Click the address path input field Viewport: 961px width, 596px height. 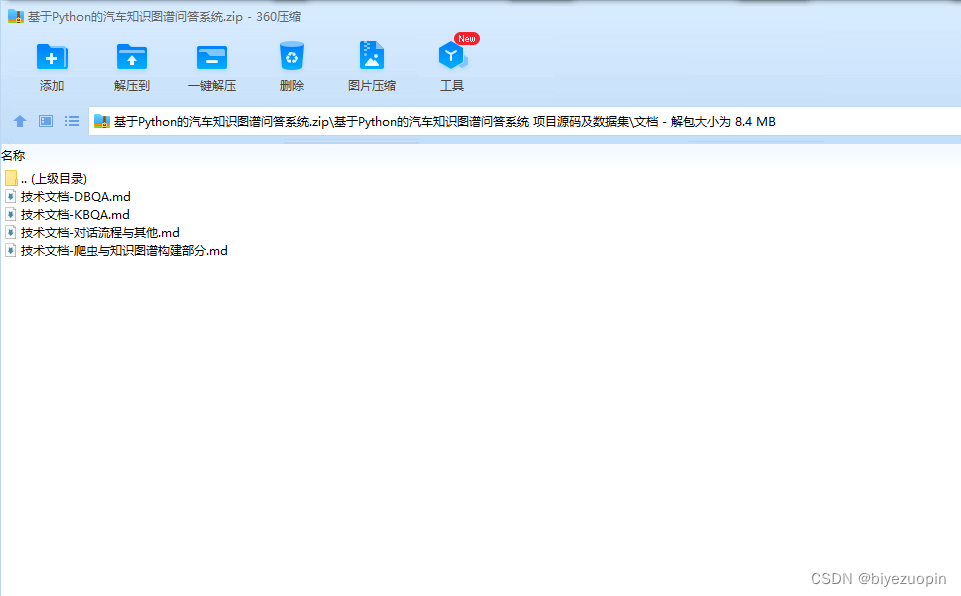coord(525,121)
